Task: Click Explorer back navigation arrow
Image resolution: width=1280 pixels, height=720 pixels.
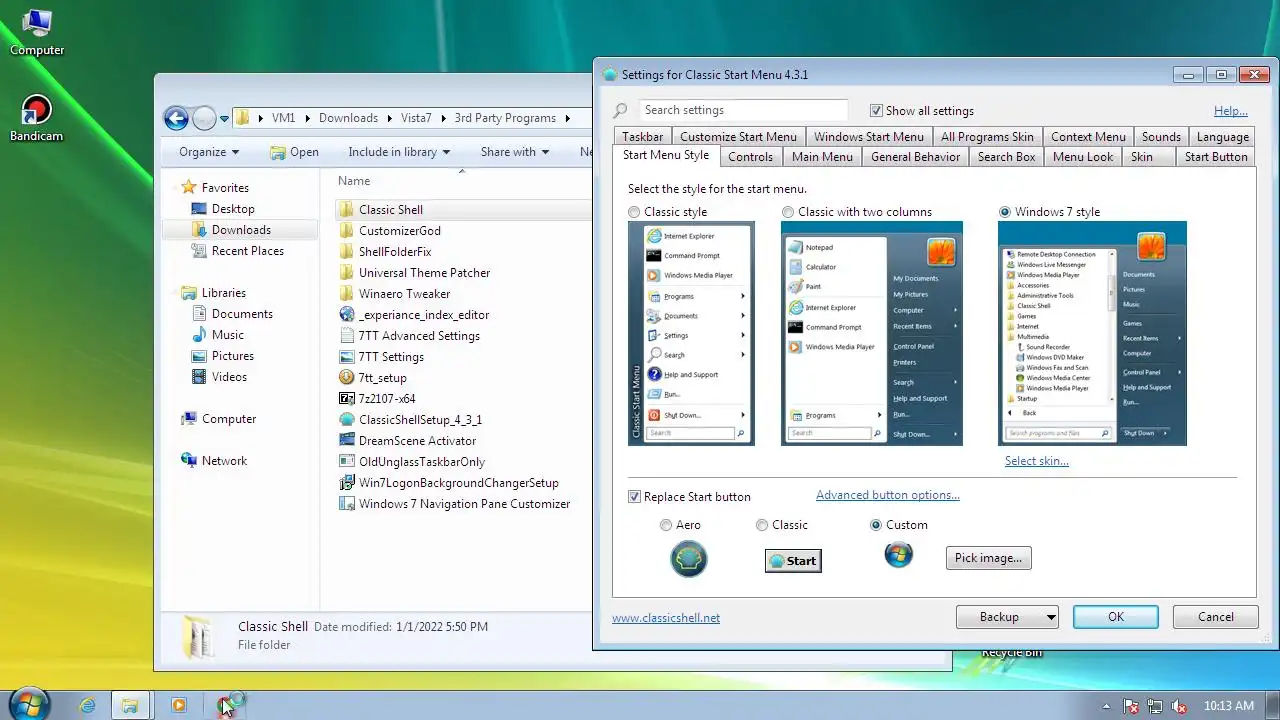Action: [x=176, y=118]
